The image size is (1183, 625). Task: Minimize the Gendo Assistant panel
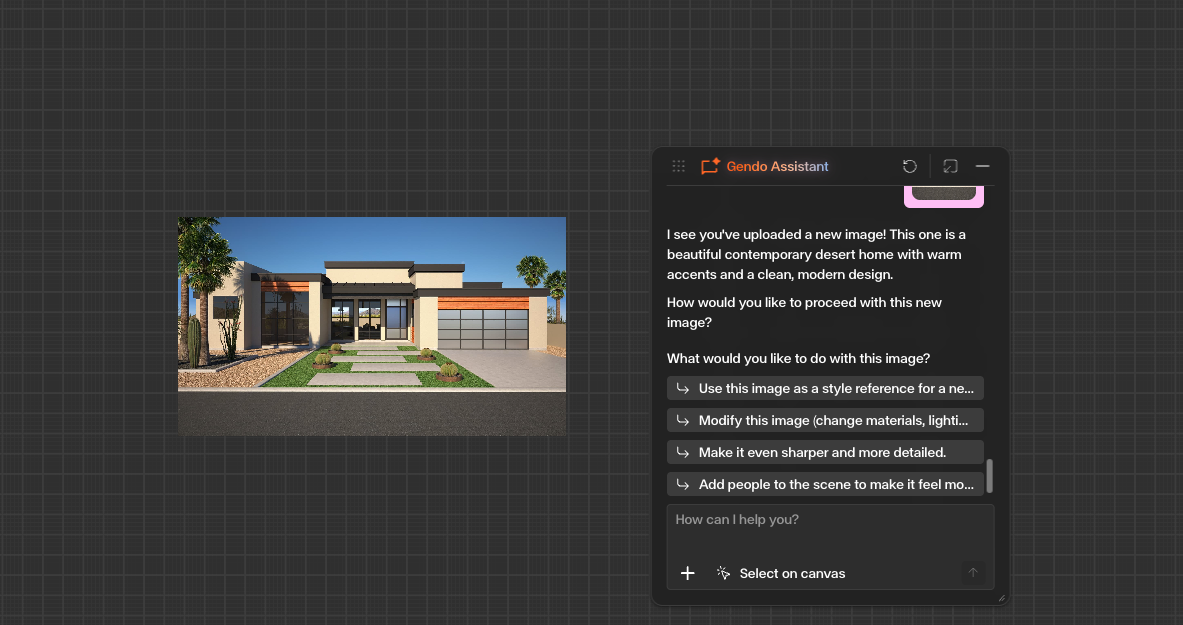coord(982,167)
